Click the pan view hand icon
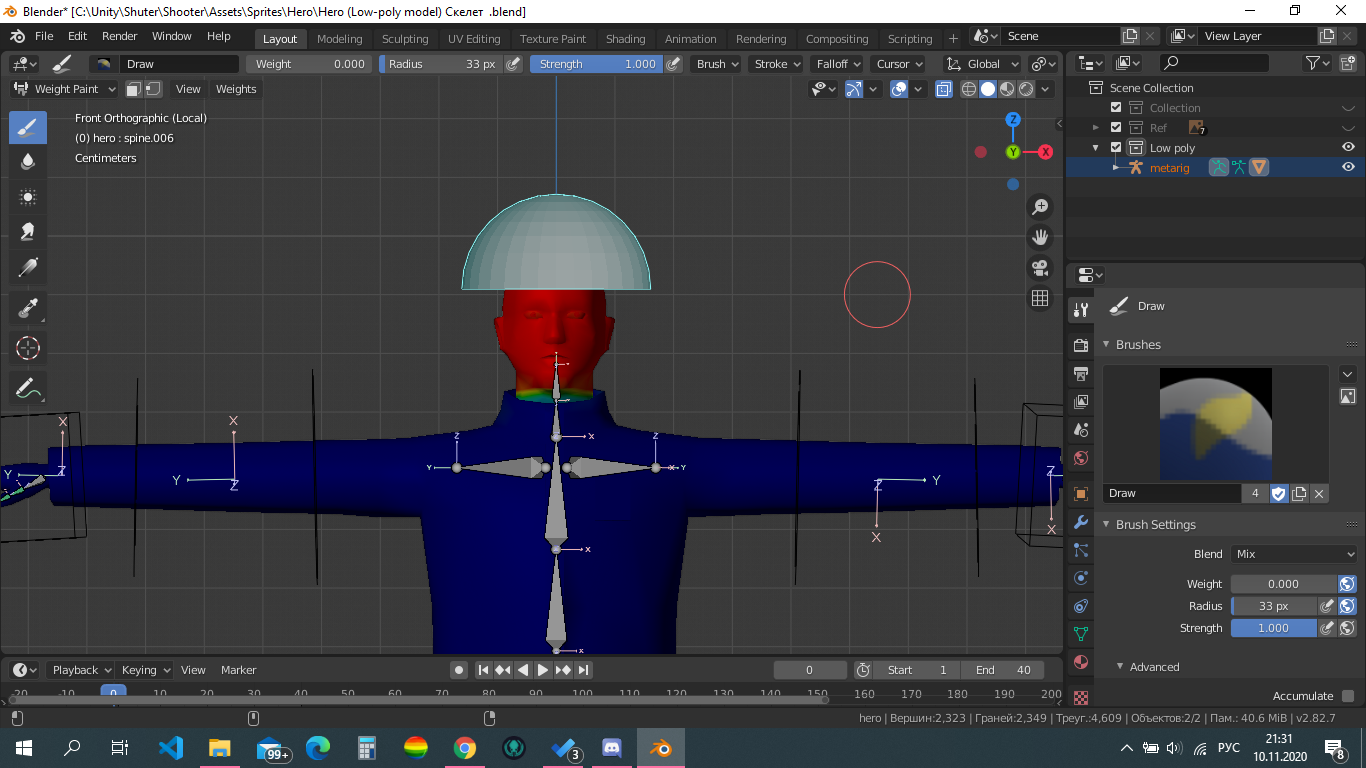This screenshot has height=768, width=1366. click(1040, 237)
